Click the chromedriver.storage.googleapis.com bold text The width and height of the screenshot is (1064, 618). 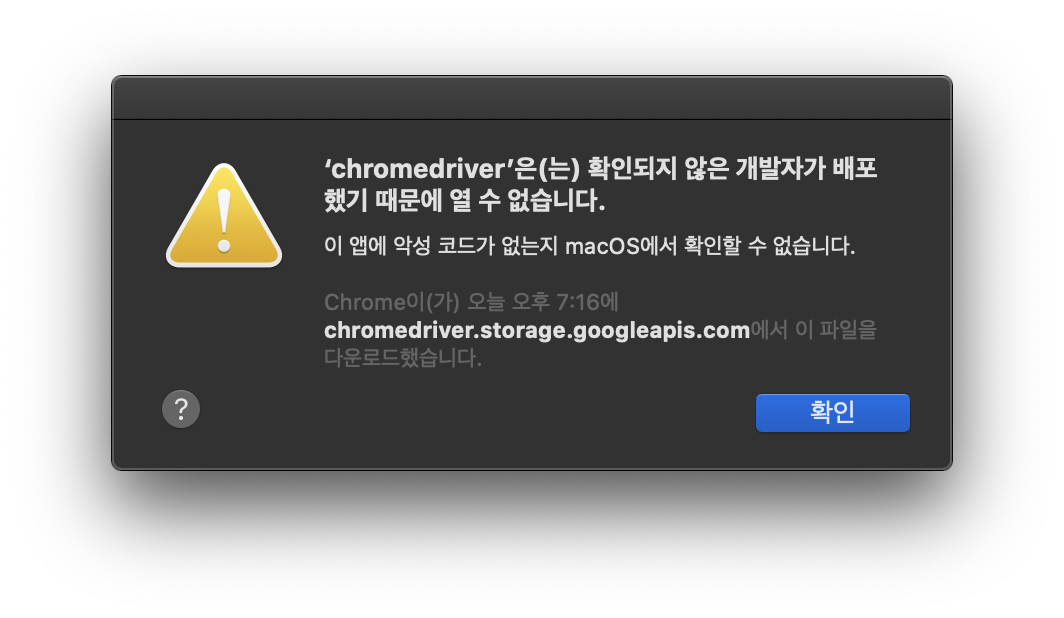pyautogui.click(x=537, y=330)
